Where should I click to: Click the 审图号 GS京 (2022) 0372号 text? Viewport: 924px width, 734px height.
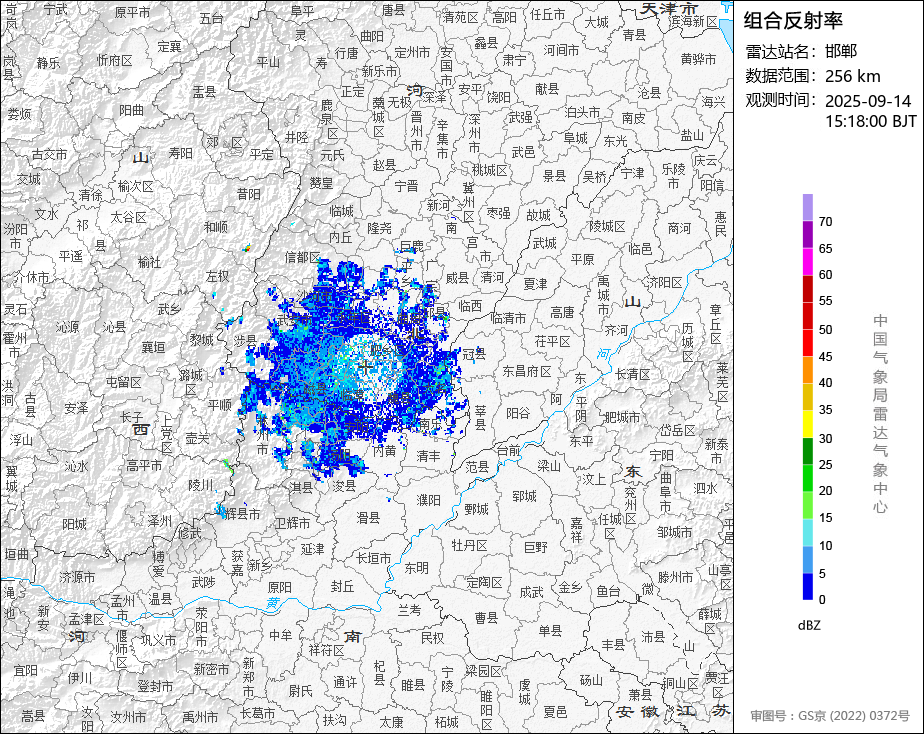click(830, 716)
